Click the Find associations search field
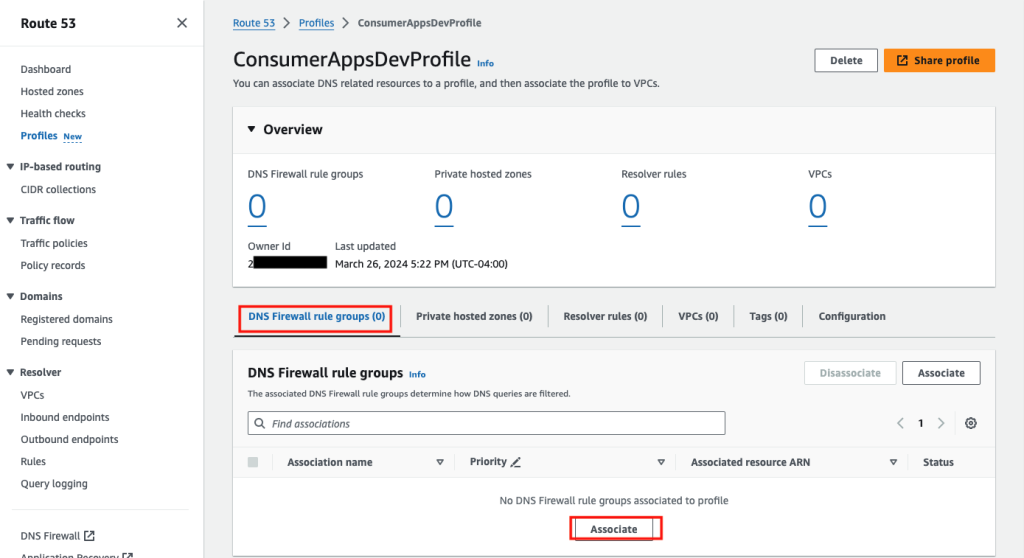Screen dimensions: 1024x558 [487, 423]
